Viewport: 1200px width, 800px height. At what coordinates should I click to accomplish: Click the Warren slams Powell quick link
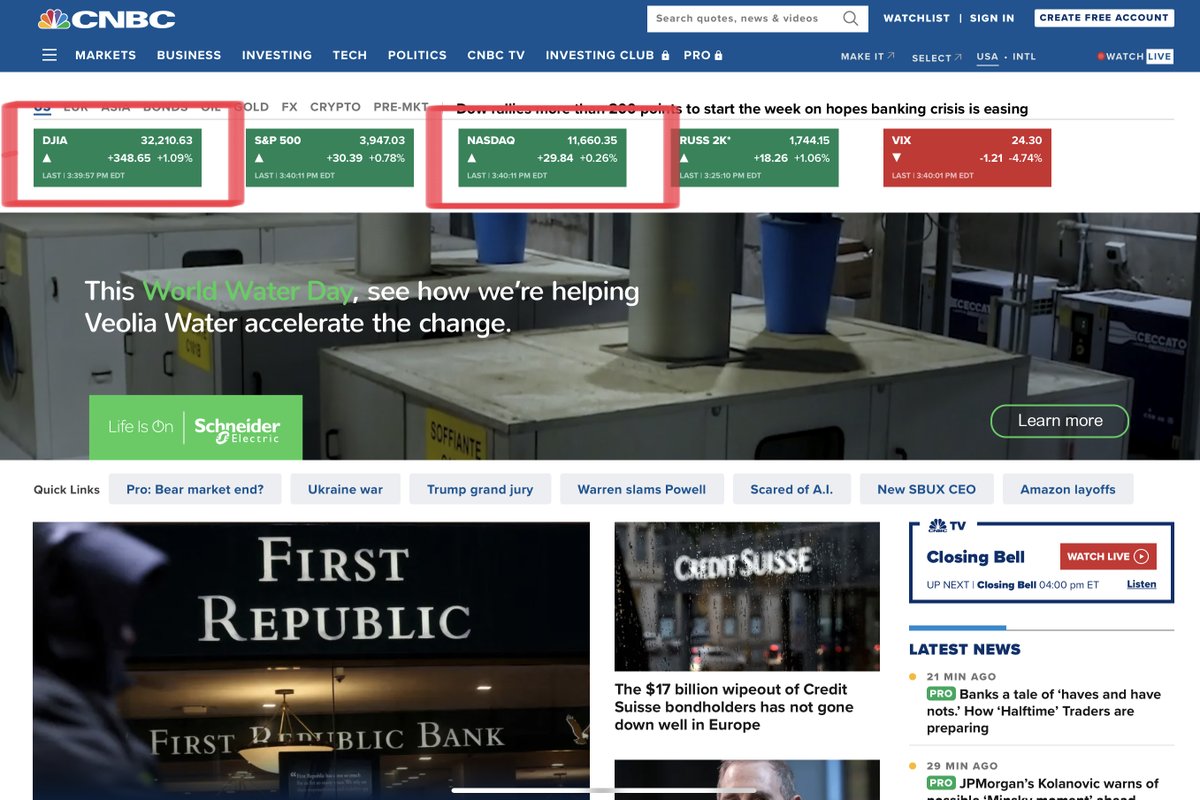642,489
